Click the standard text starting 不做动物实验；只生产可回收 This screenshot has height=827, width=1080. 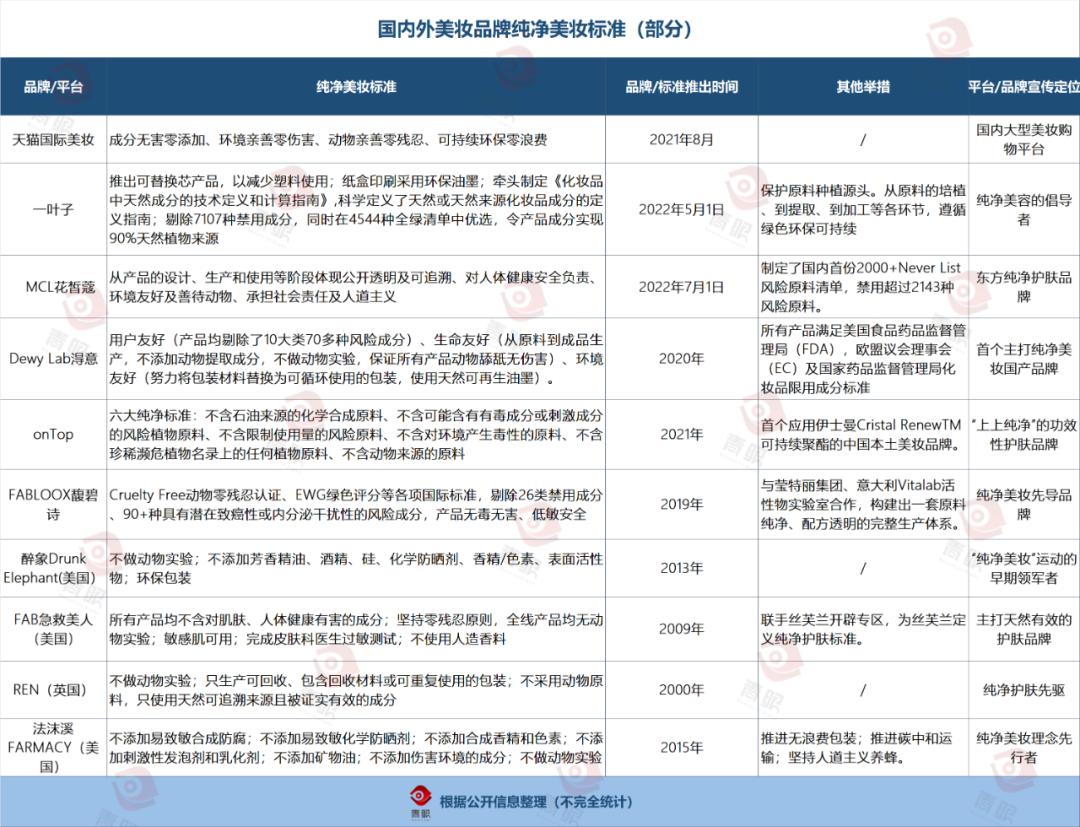coord(356,690)
